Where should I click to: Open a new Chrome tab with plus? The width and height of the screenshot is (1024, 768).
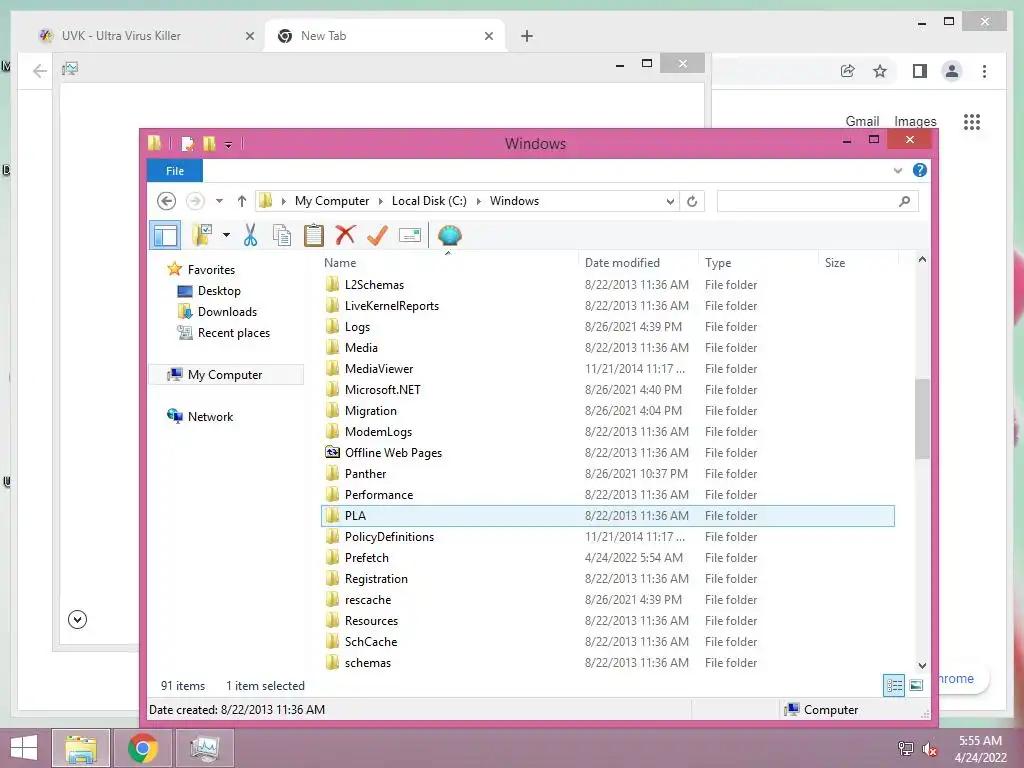(527, 36)
